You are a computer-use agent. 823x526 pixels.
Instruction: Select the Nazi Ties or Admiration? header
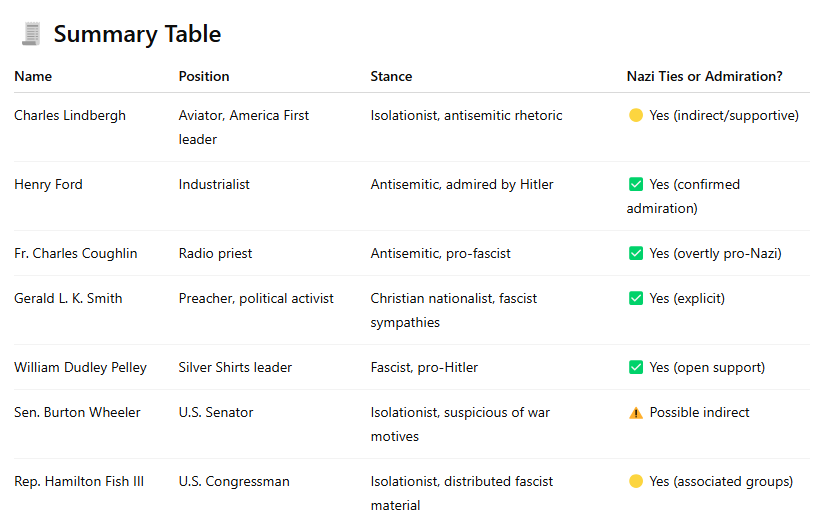coord(704,77)
